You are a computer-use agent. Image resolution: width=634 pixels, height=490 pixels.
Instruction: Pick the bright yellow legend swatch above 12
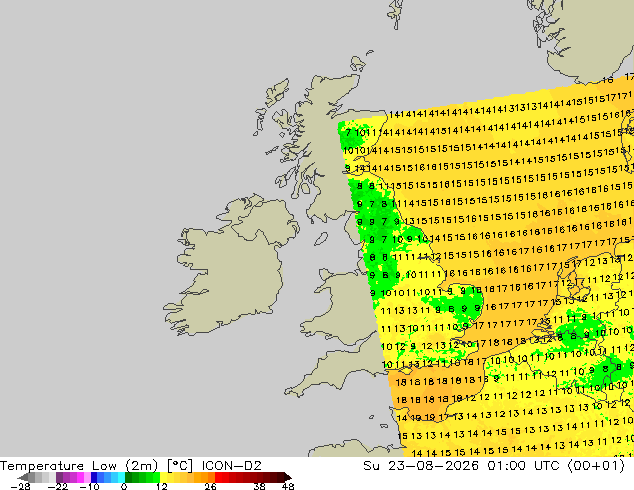163,477
